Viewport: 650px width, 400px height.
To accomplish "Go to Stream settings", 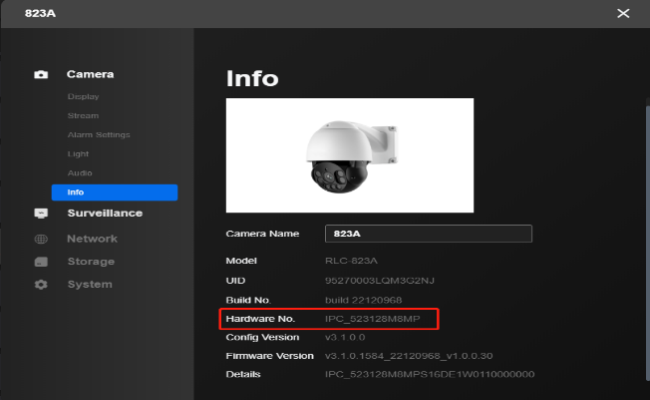I will [82, 116].
